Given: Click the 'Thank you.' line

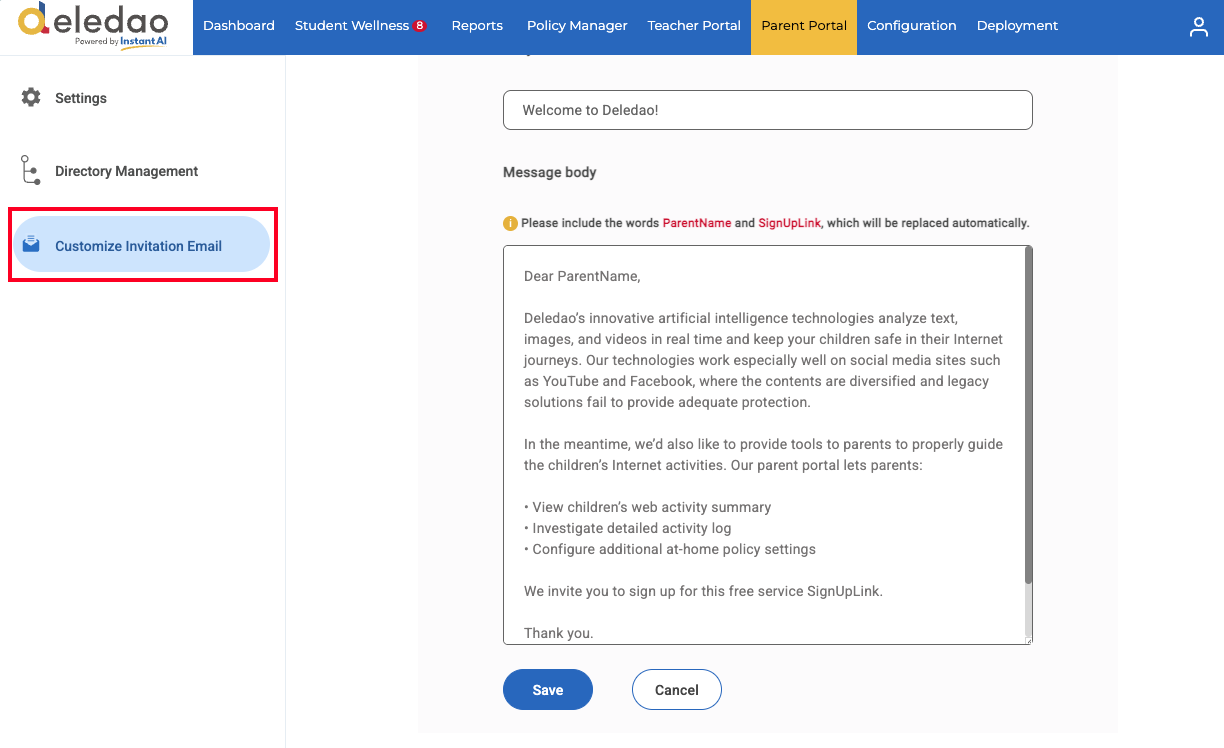Looking at the screenshot, I should tap(559, 633).
